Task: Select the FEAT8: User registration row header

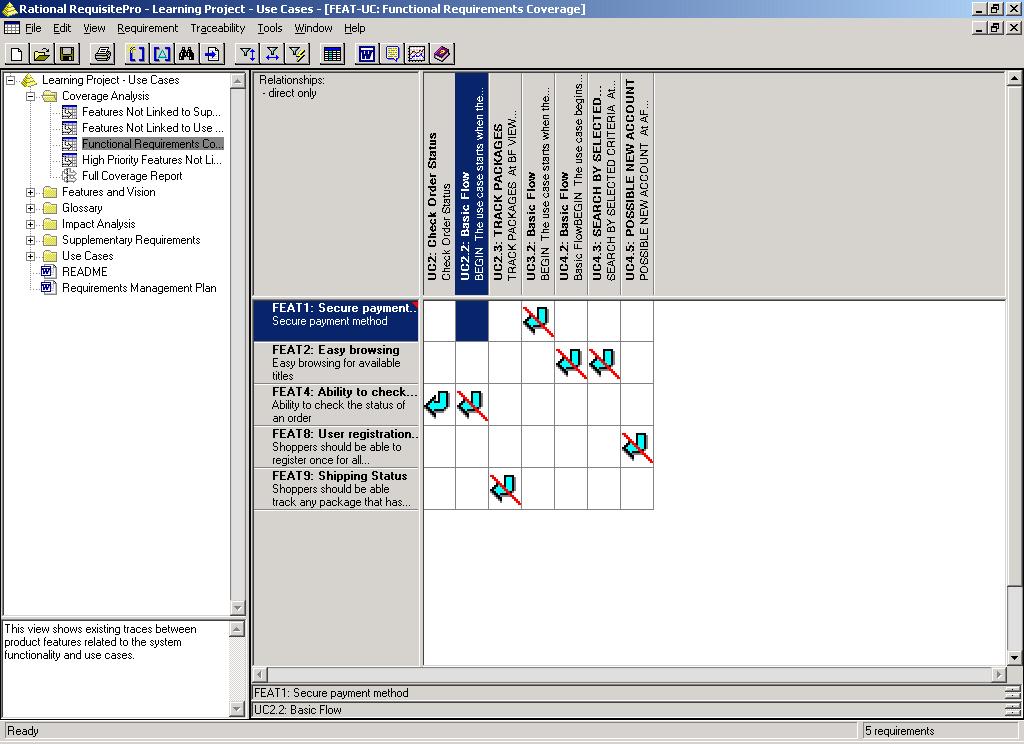Action: point(336,447)
